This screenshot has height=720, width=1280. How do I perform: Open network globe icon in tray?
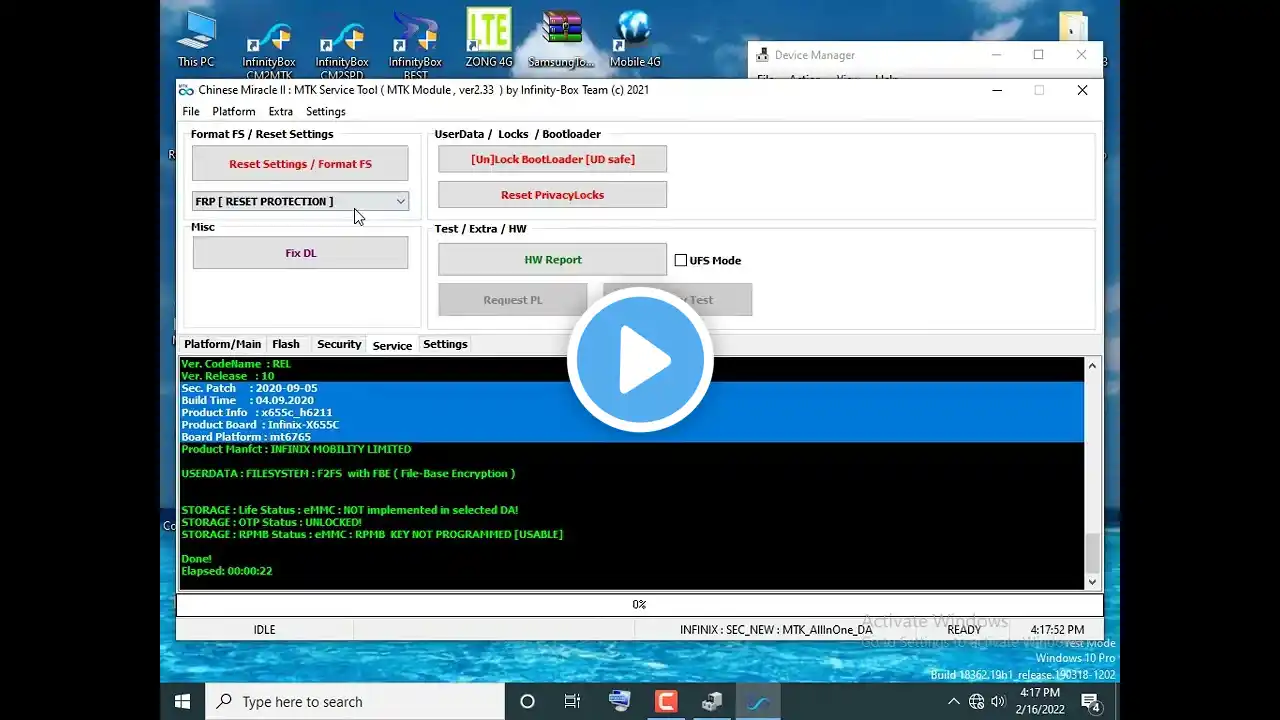point(976,702)
